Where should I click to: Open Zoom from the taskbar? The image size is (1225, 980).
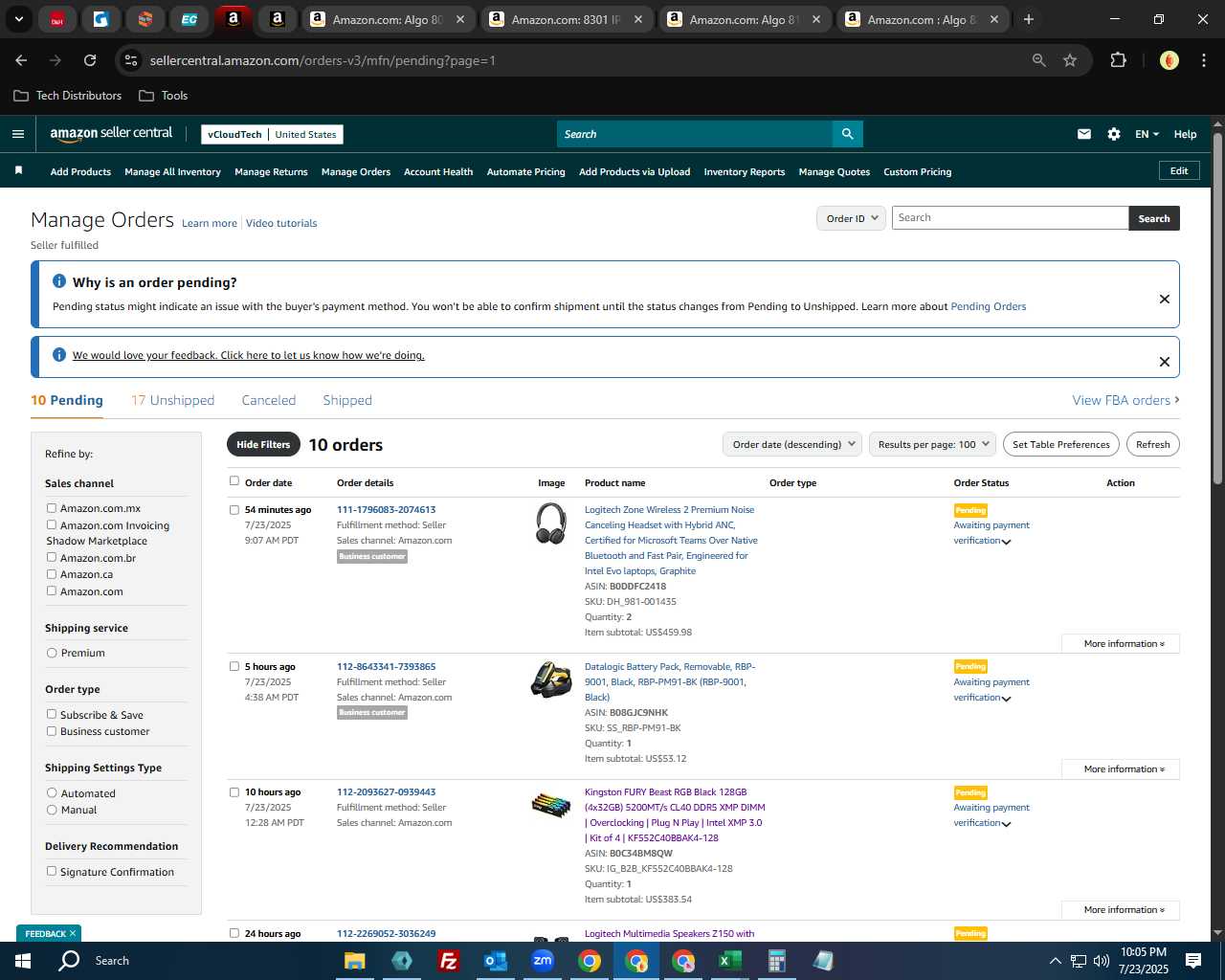543,961
